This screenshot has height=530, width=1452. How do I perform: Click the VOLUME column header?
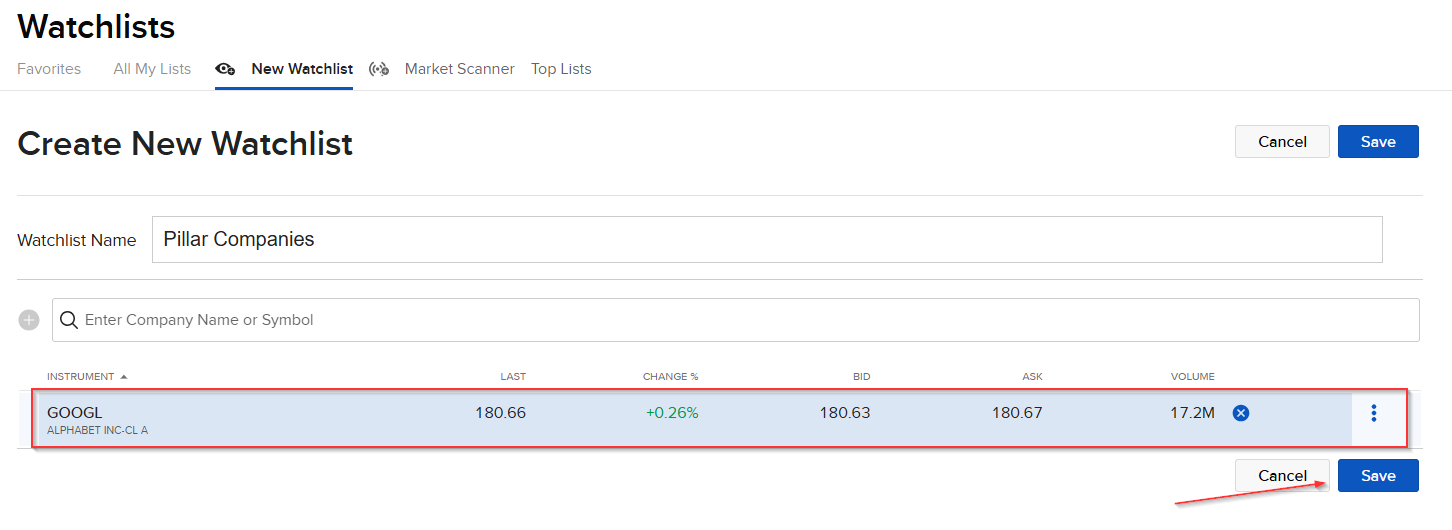[x=1193, y=377]
